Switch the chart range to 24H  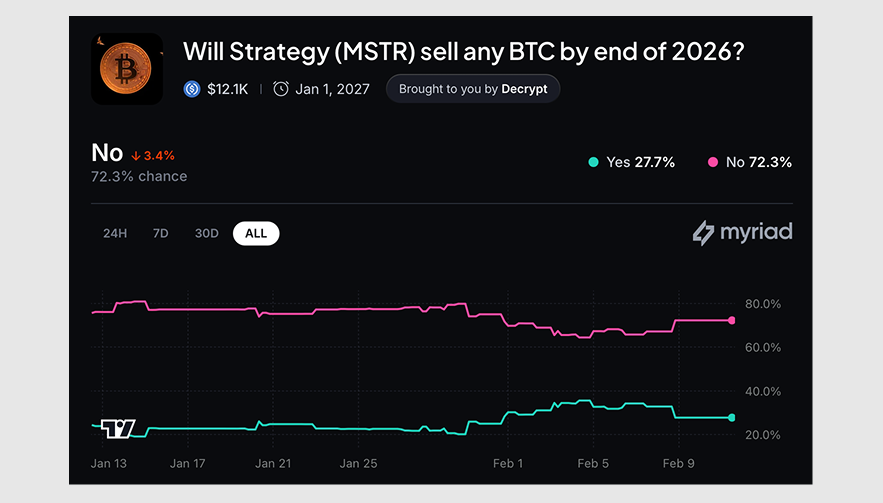click(x=115, y=233)
